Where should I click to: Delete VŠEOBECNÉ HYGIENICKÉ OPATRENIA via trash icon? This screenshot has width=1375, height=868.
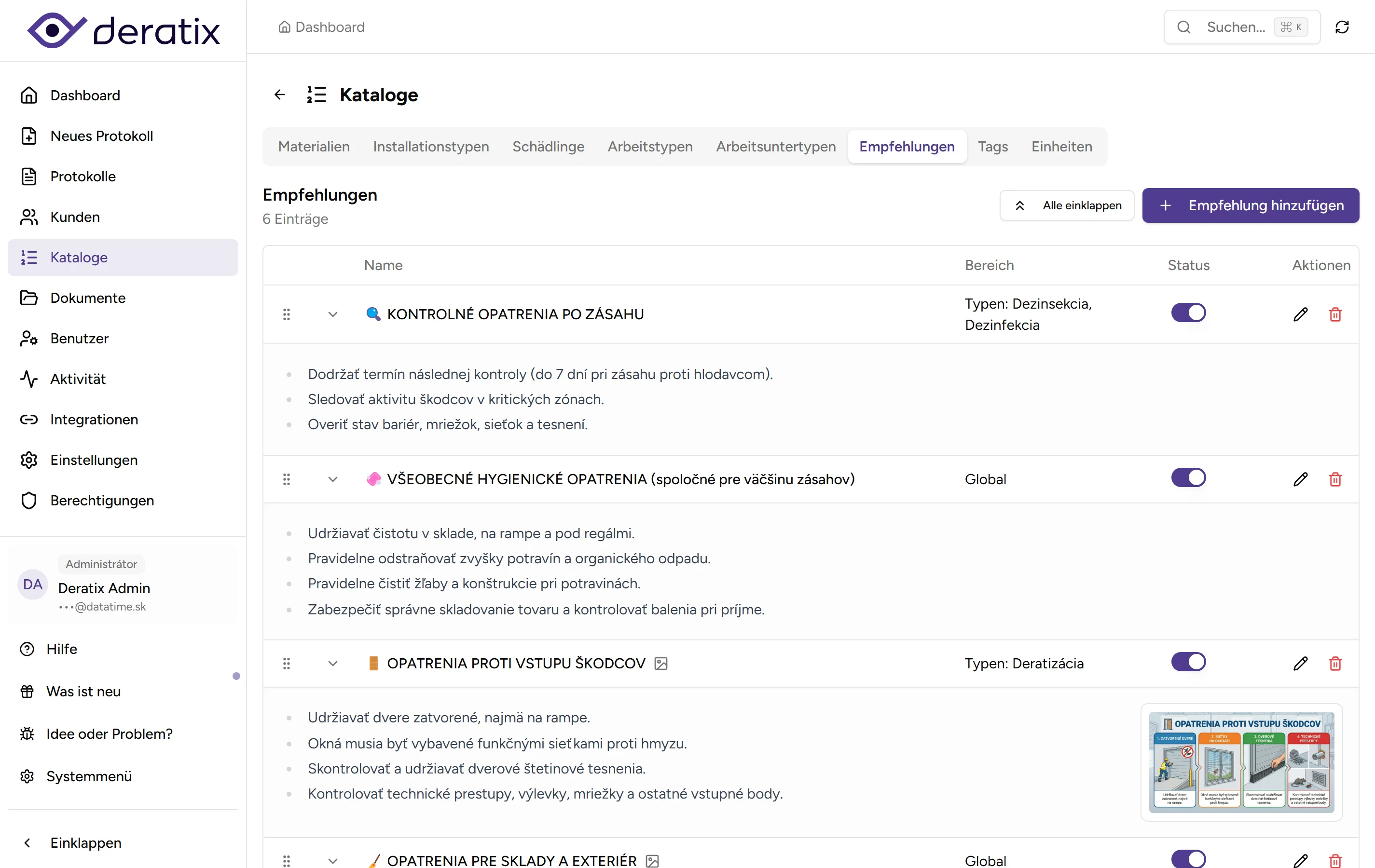[x=1335, y=479]
